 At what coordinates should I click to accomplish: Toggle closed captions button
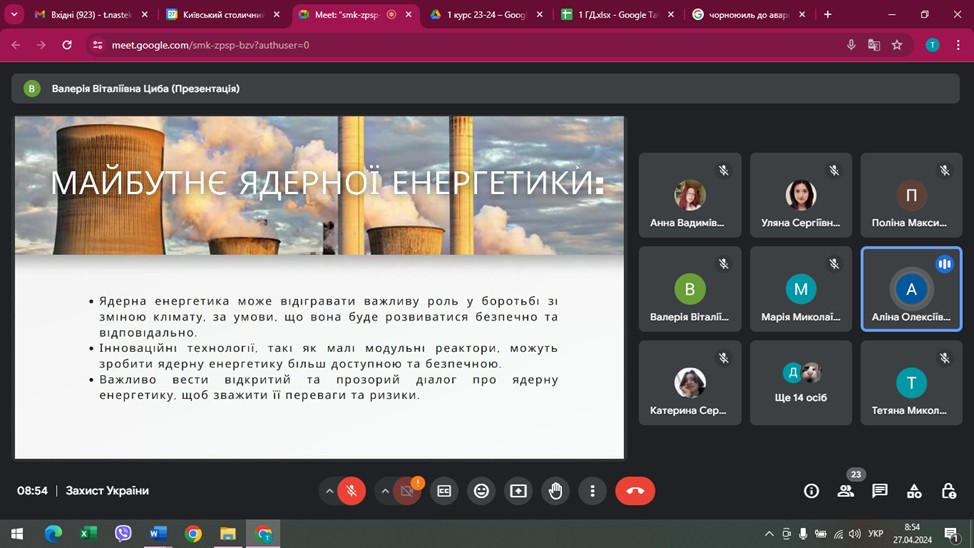[x=444, y=491]
